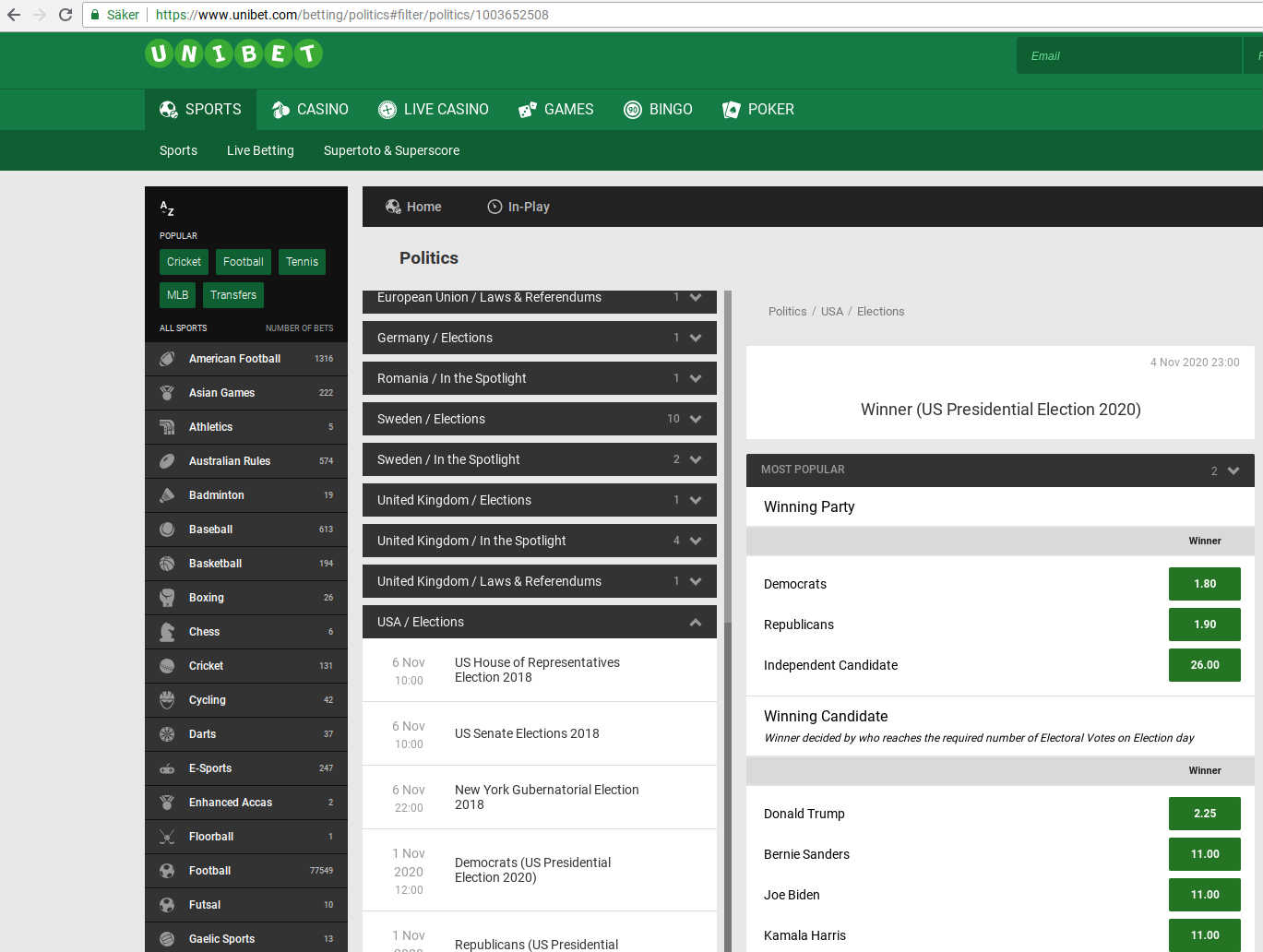Select Republicans odds 1.90
The image size is (1263, 952).
(x=1204, y=625)
